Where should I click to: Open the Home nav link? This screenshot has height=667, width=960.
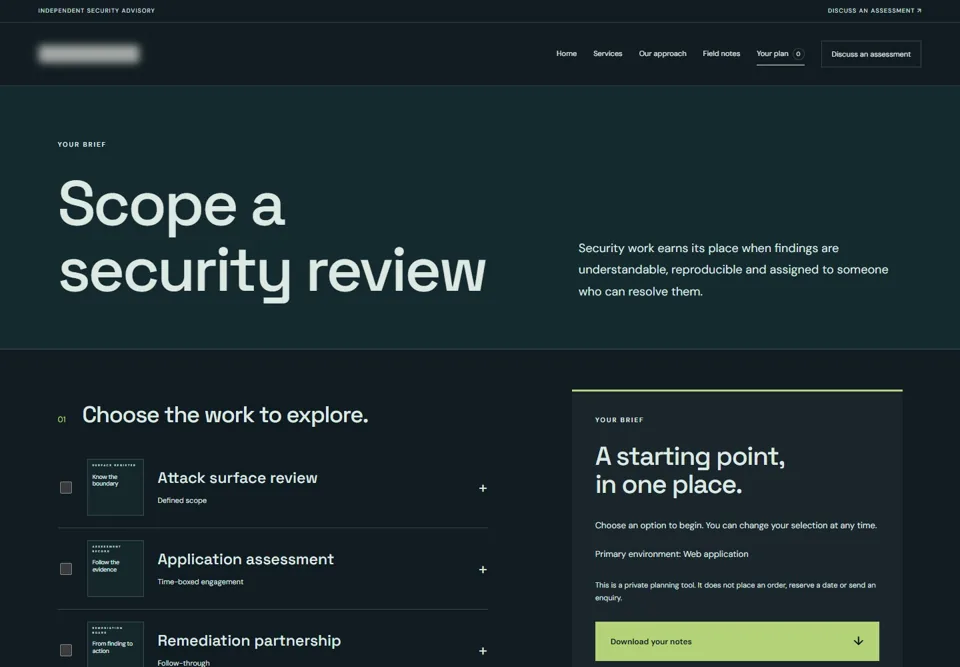tap(566, 54)
